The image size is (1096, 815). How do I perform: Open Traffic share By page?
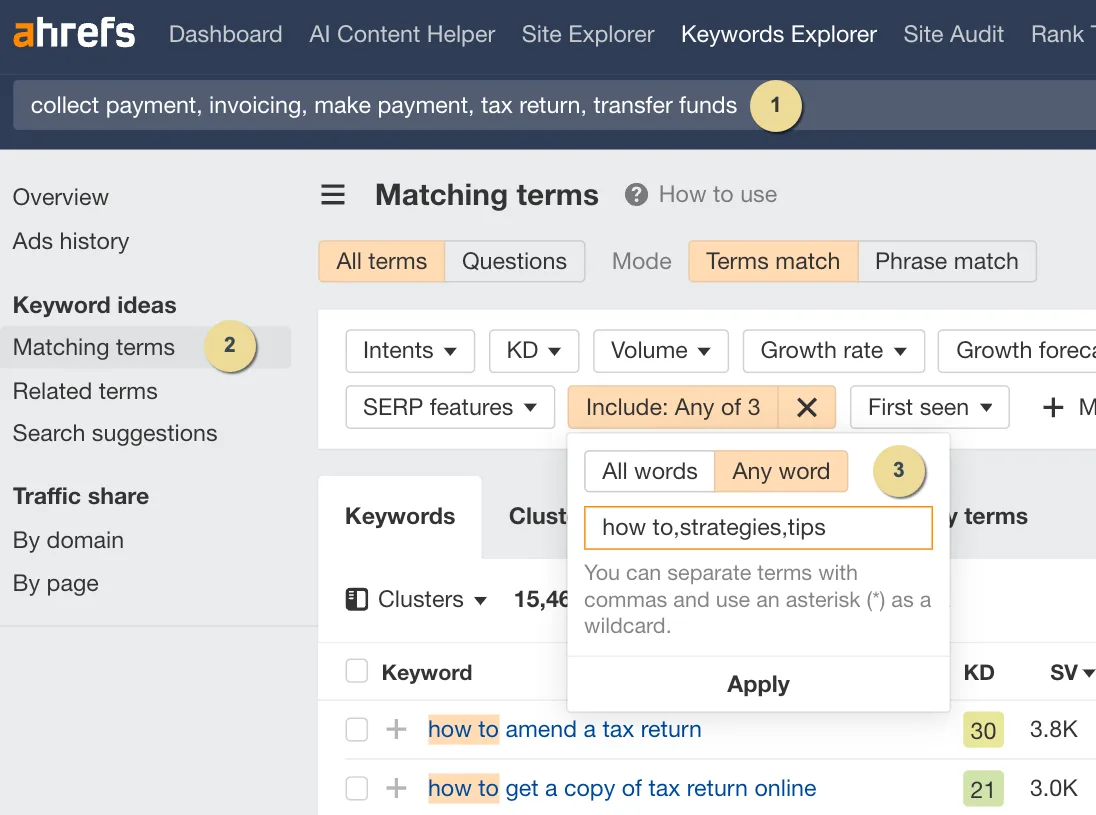point(56,584)
